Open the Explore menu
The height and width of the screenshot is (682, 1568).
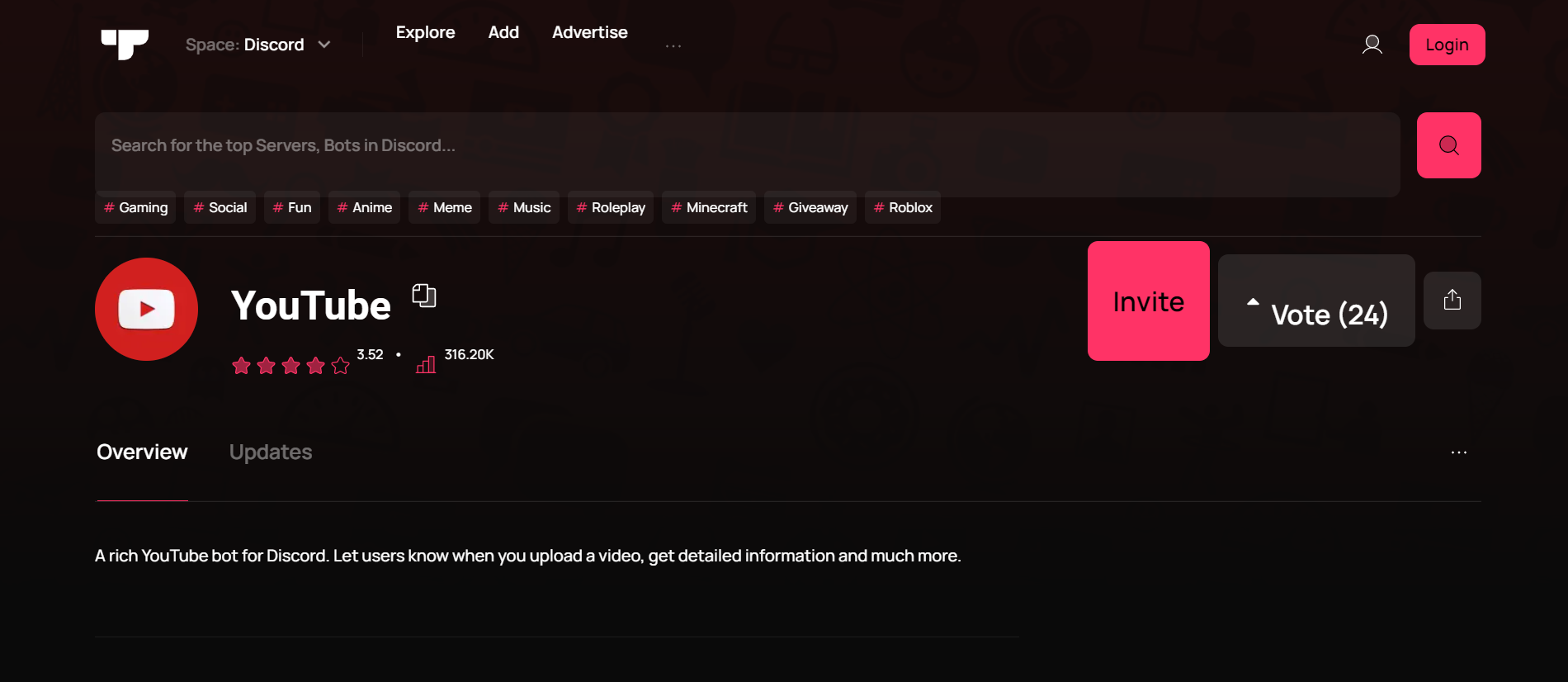coord(425,32)
